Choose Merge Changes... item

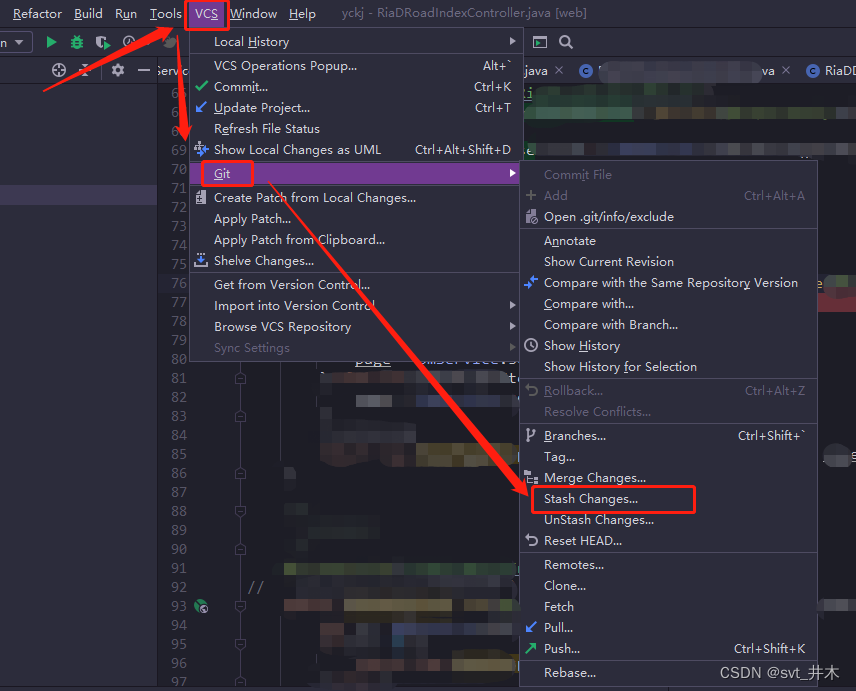(668, 478)
